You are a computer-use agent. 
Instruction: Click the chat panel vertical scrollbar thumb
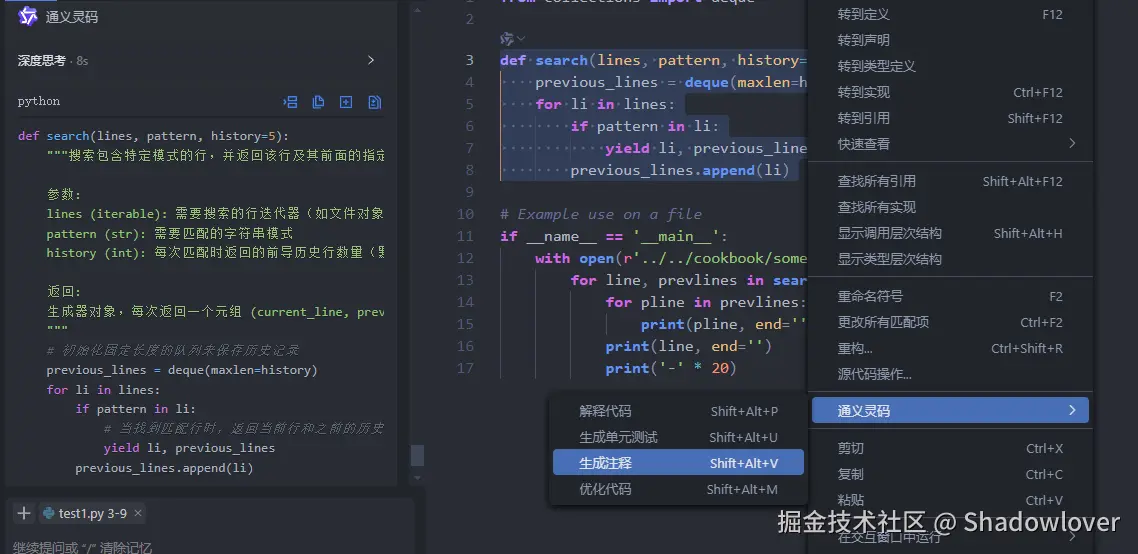(417, 455)
